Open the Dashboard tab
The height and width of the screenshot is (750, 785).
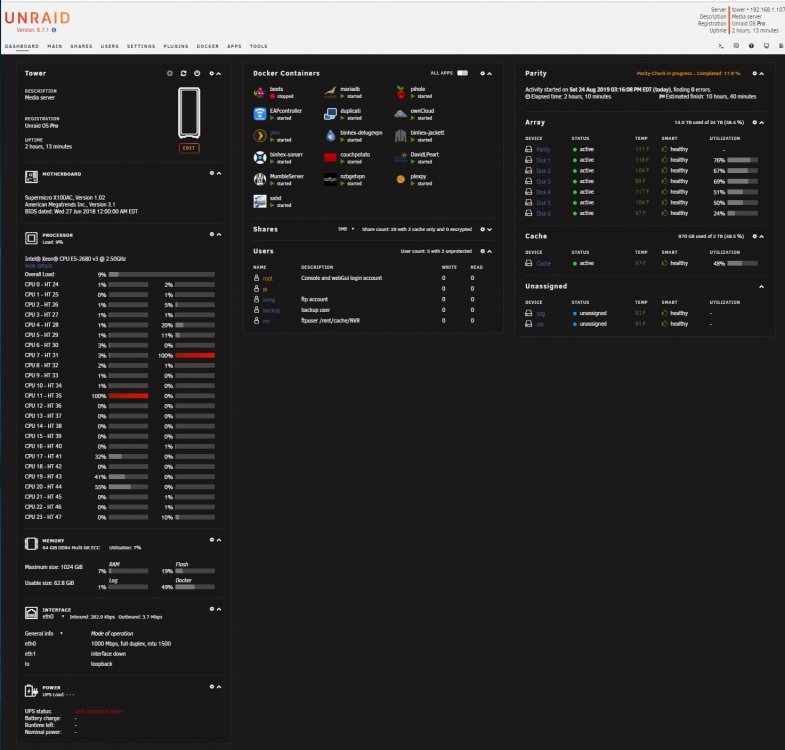point(22,46)
